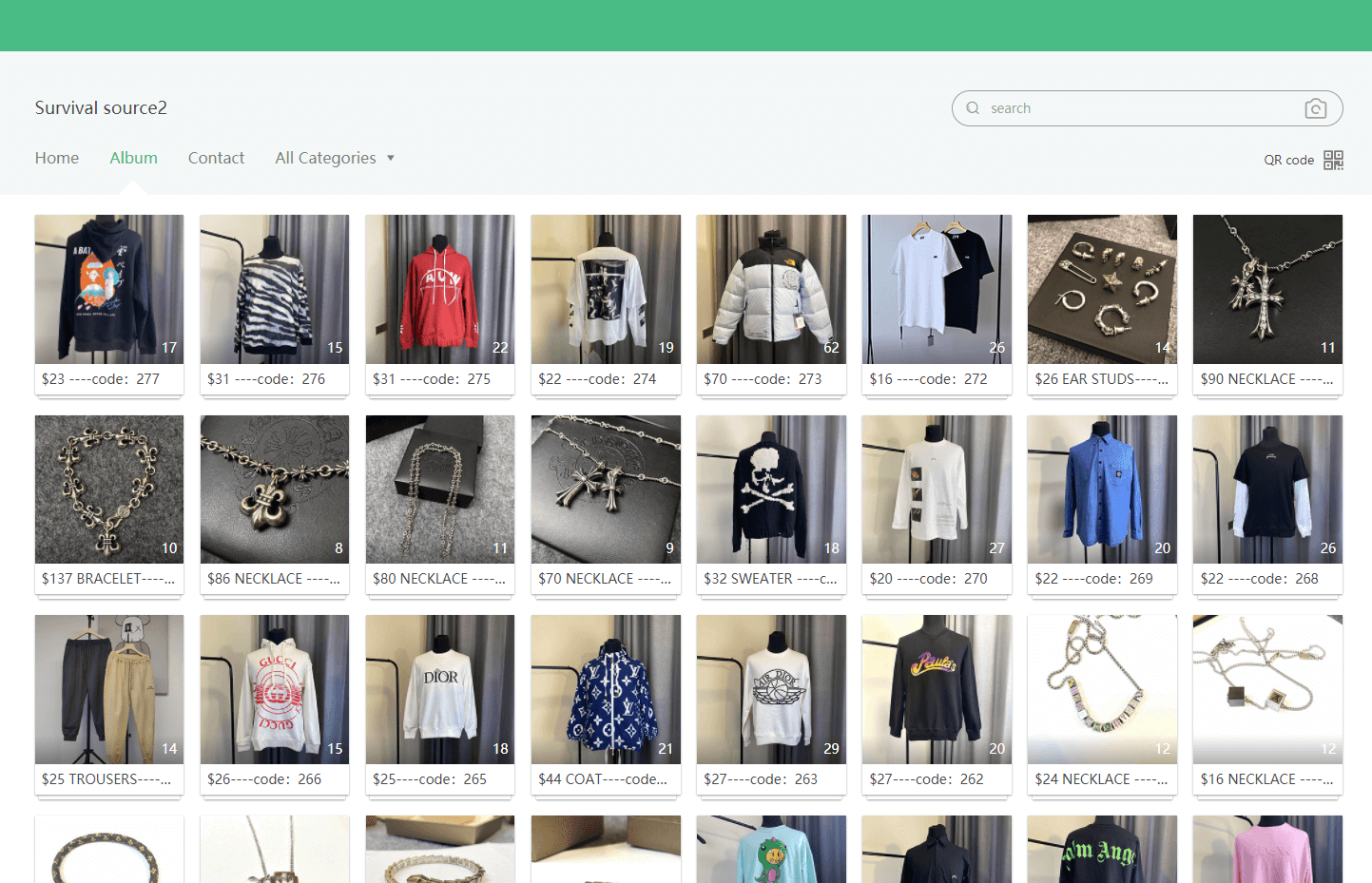Screen dimensions: 1372x883
Task: Click the caption "$23 ----code: 277"
Action: pyautogui.click(x=101, y=378)
